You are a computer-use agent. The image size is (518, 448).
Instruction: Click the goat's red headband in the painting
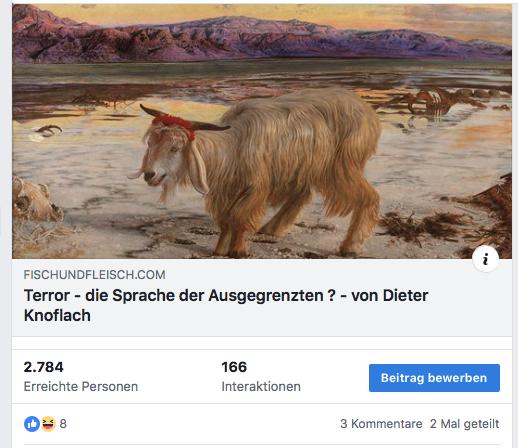(x=174, y=125)
